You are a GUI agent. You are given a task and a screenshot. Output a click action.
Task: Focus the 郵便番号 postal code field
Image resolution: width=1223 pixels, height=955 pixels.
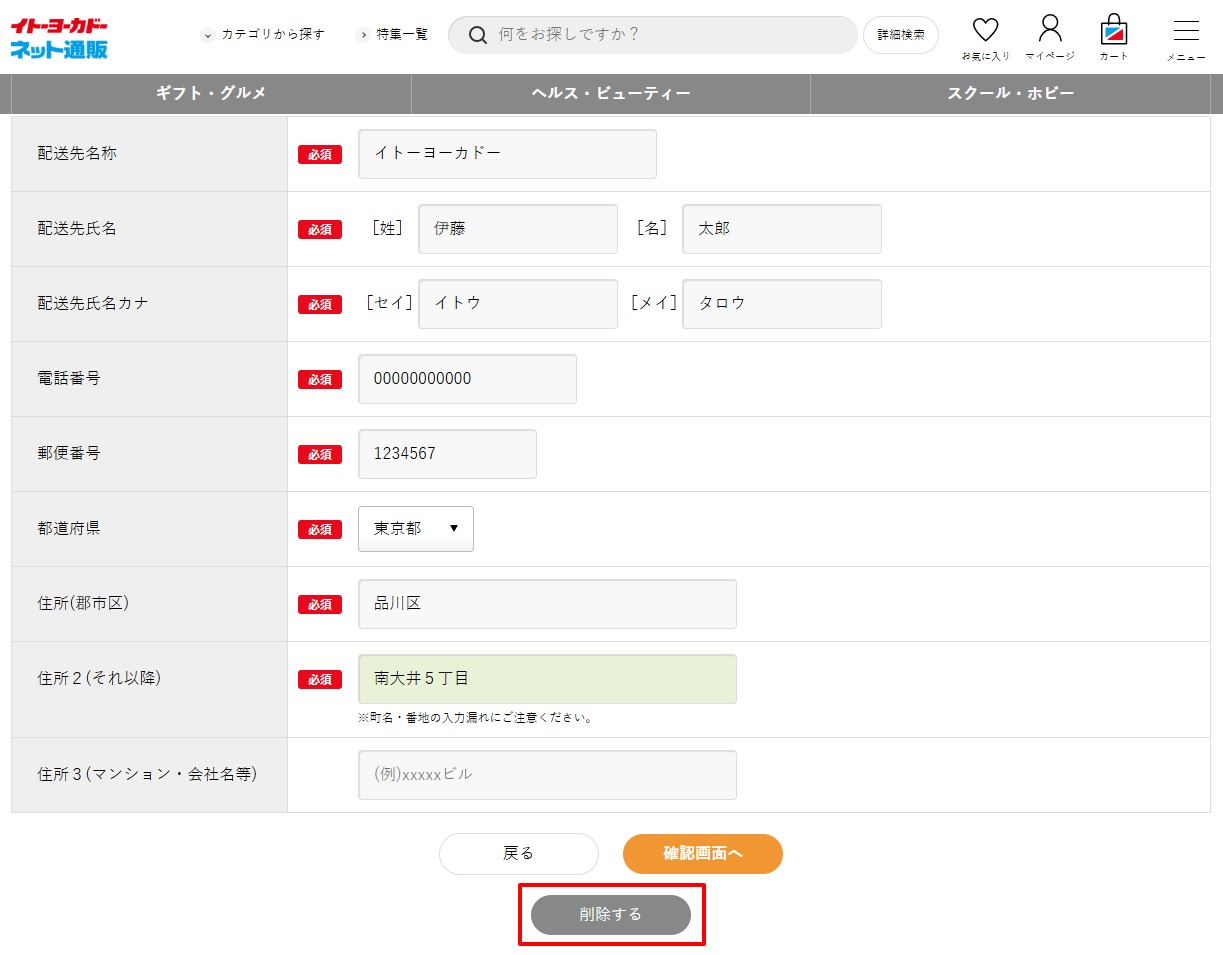447,454
